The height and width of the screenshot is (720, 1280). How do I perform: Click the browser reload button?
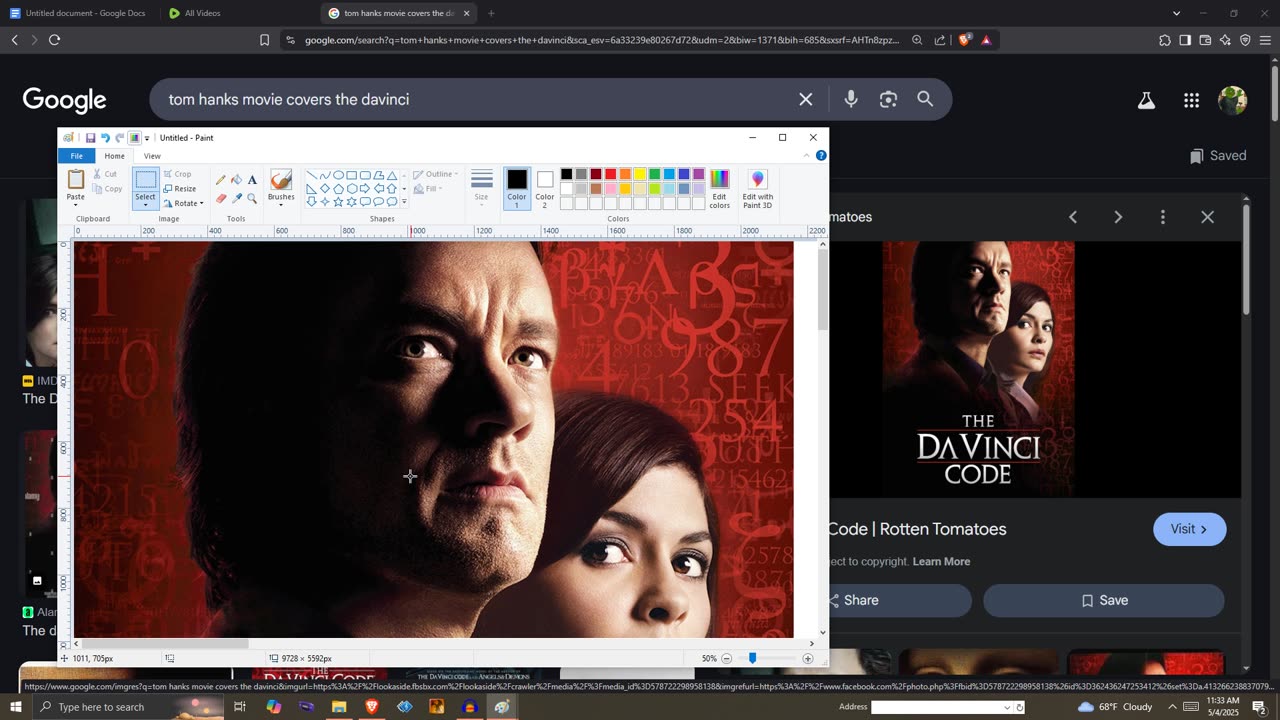(x=54, y=40)
